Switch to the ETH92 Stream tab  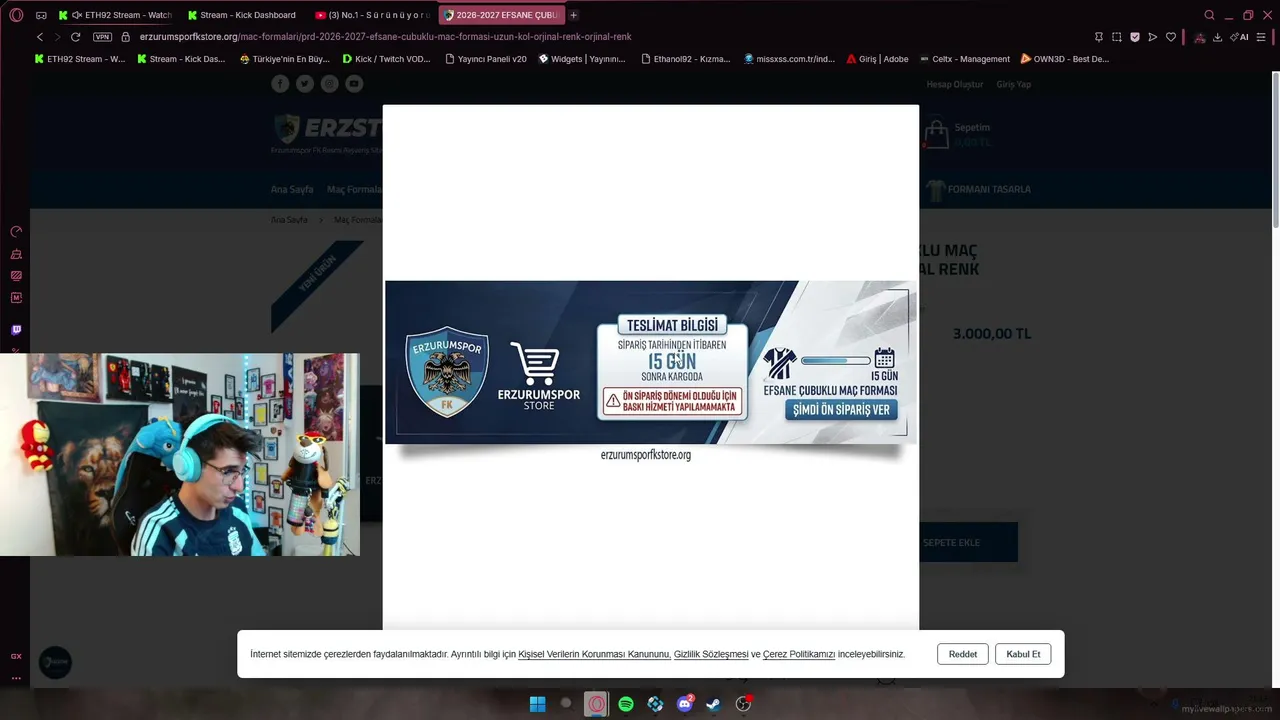115,15
